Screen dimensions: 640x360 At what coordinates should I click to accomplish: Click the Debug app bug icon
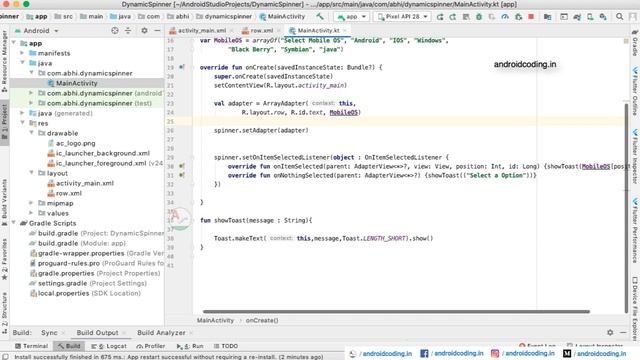(x=479, y=17)
